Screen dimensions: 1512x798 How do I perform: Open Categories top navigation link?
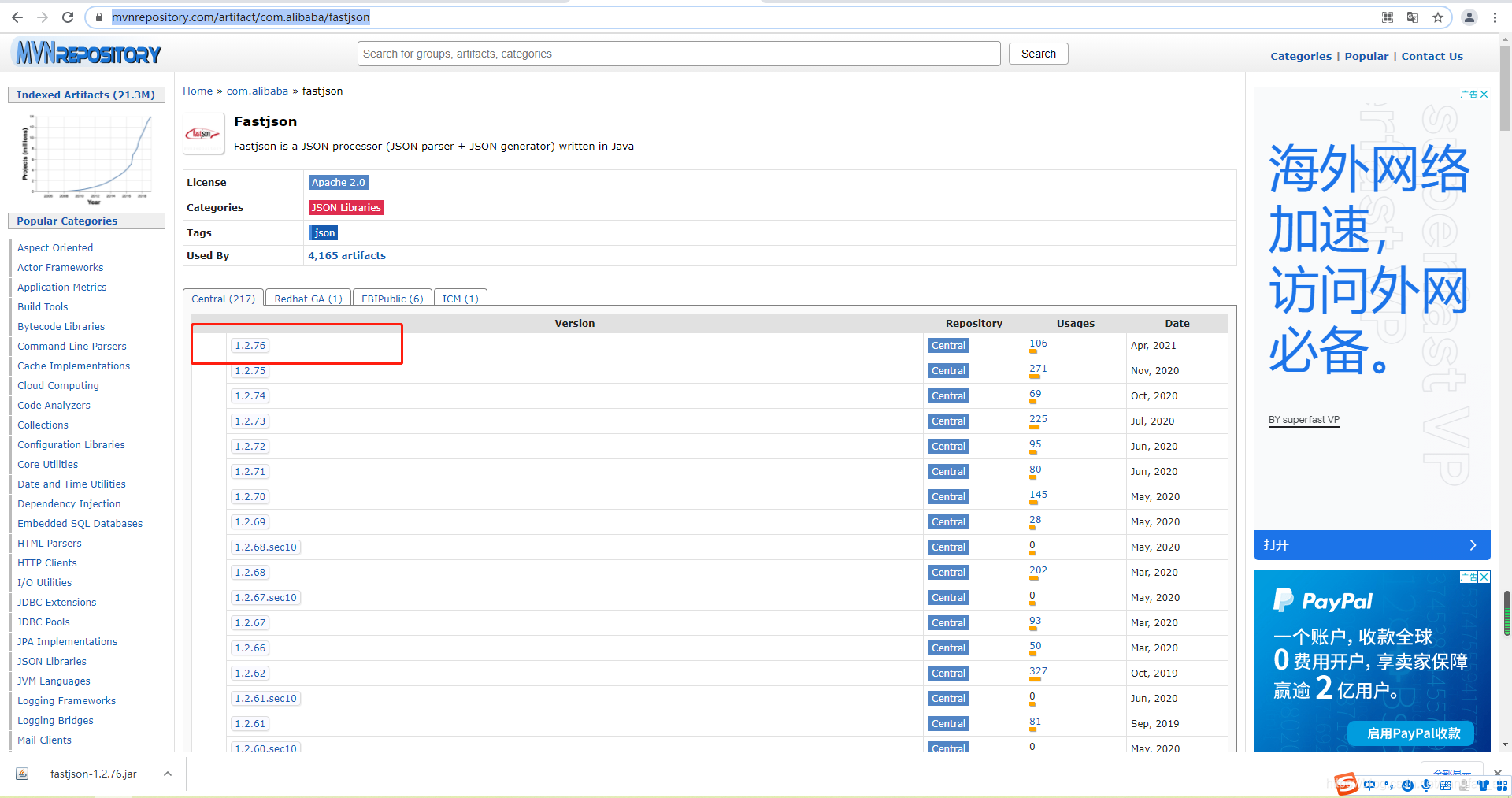[x=1301, y=56]
